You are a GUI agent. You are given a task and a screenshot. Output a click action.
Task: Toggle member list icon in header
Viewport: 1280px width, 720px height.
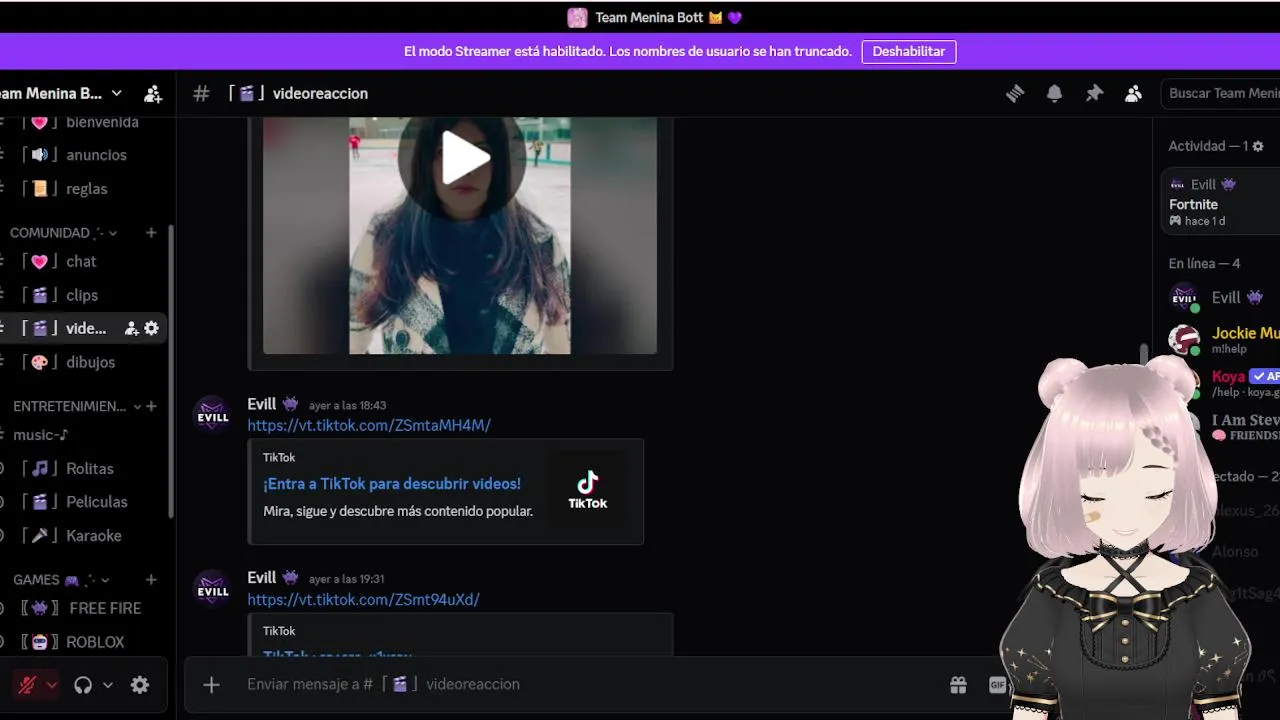[x=1133, y=93]
